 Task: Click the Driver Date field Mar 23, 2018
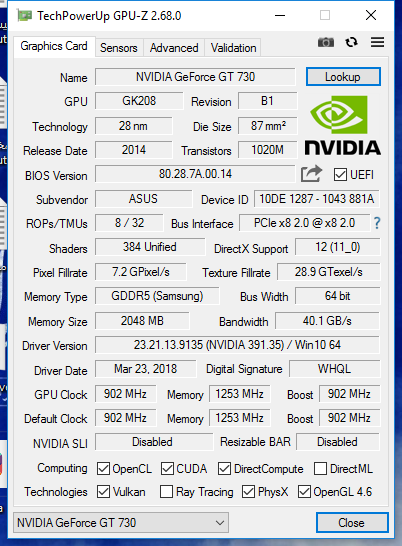[x=145, y=369]
